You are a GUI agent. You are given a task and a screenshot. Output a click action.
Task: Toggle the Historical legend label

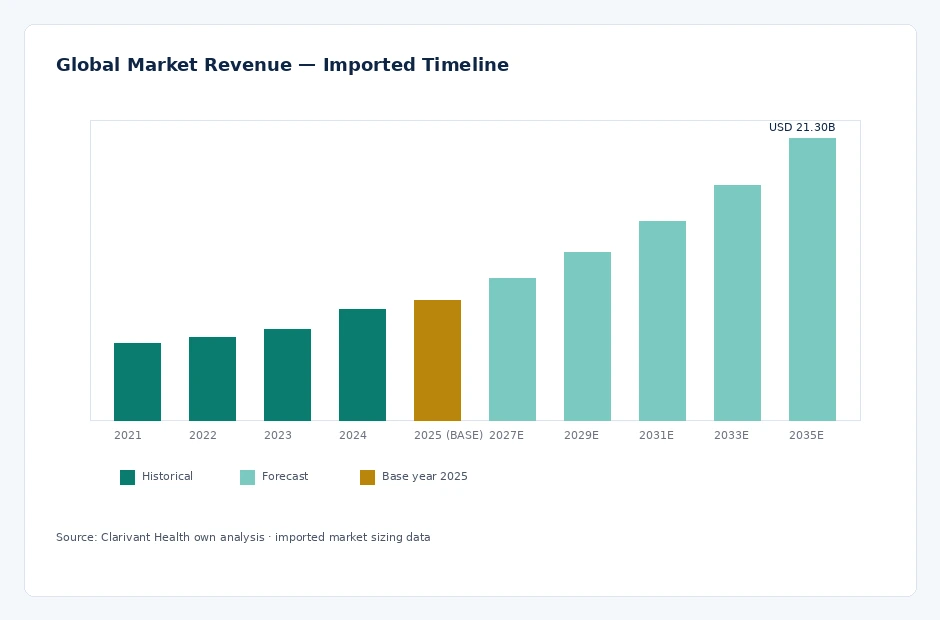tap(167, 477)
